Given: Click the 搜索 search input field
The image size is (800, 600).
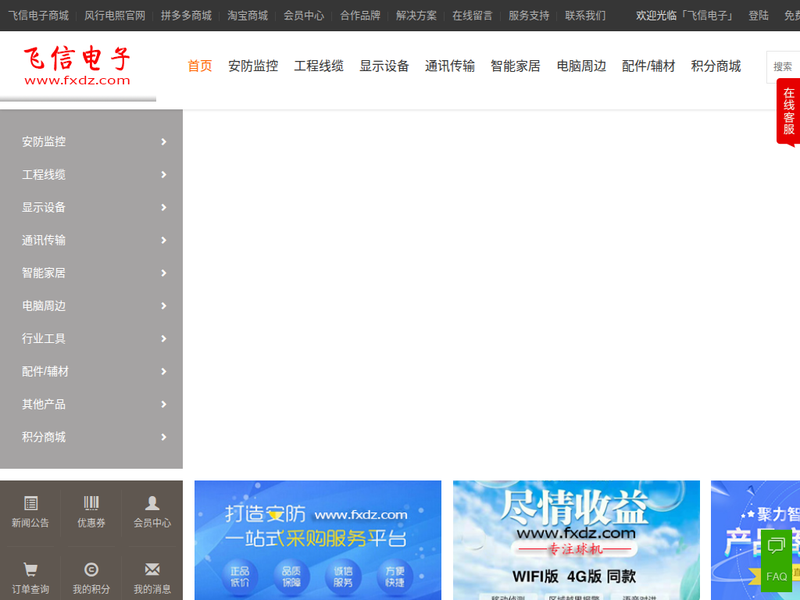Looking at the screenshot, I should [x=784, y=67].
